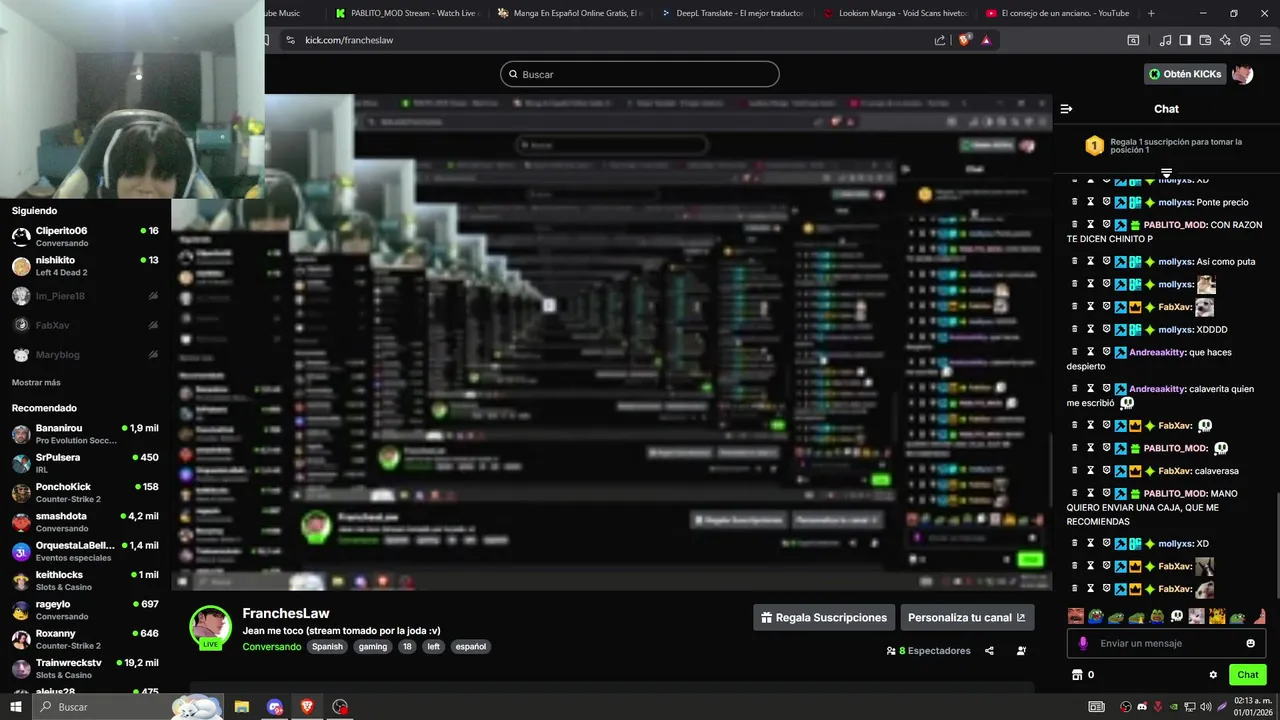
Task: Open nishikito channel in Siguiendo list
Action: [x=85, y=266]
